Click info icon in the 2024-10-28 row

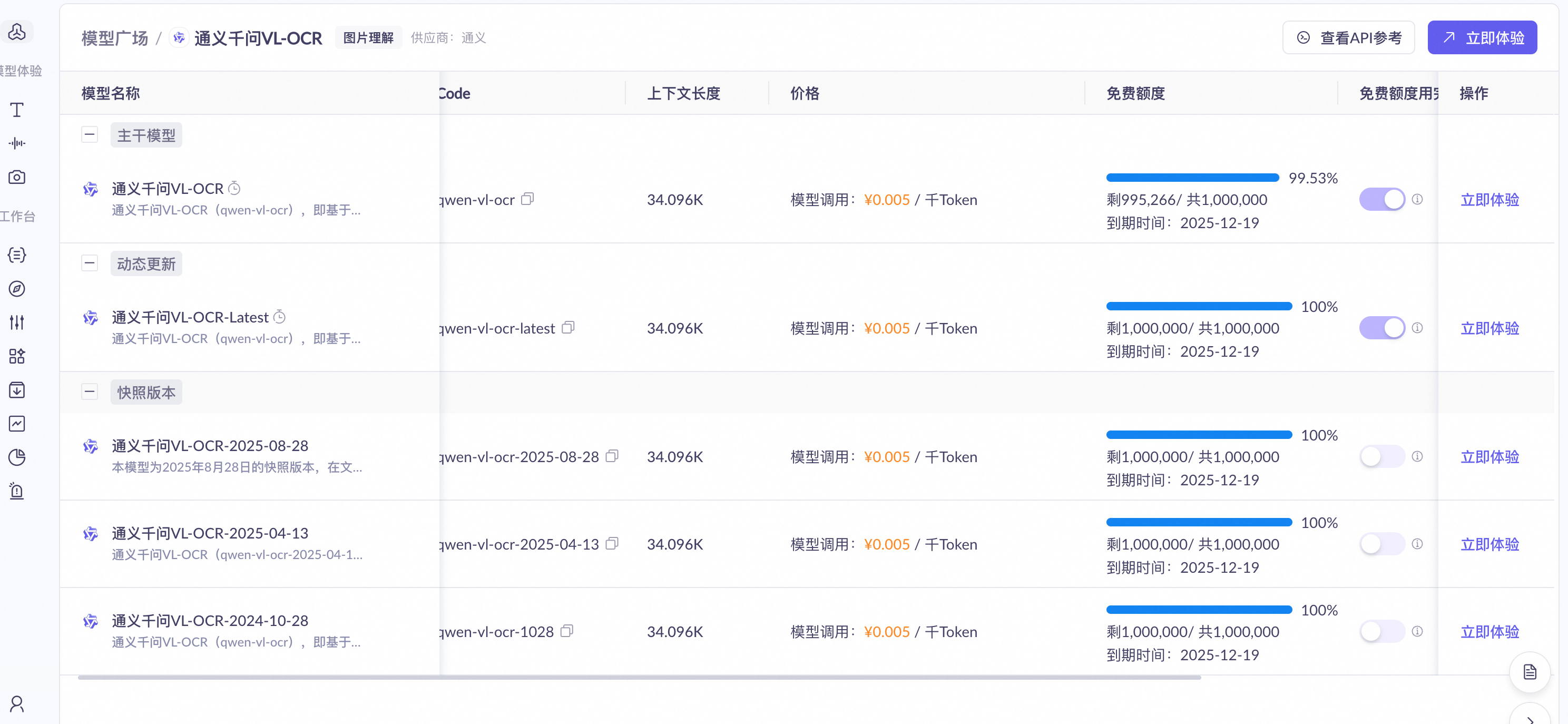[x=1417, y=631]
